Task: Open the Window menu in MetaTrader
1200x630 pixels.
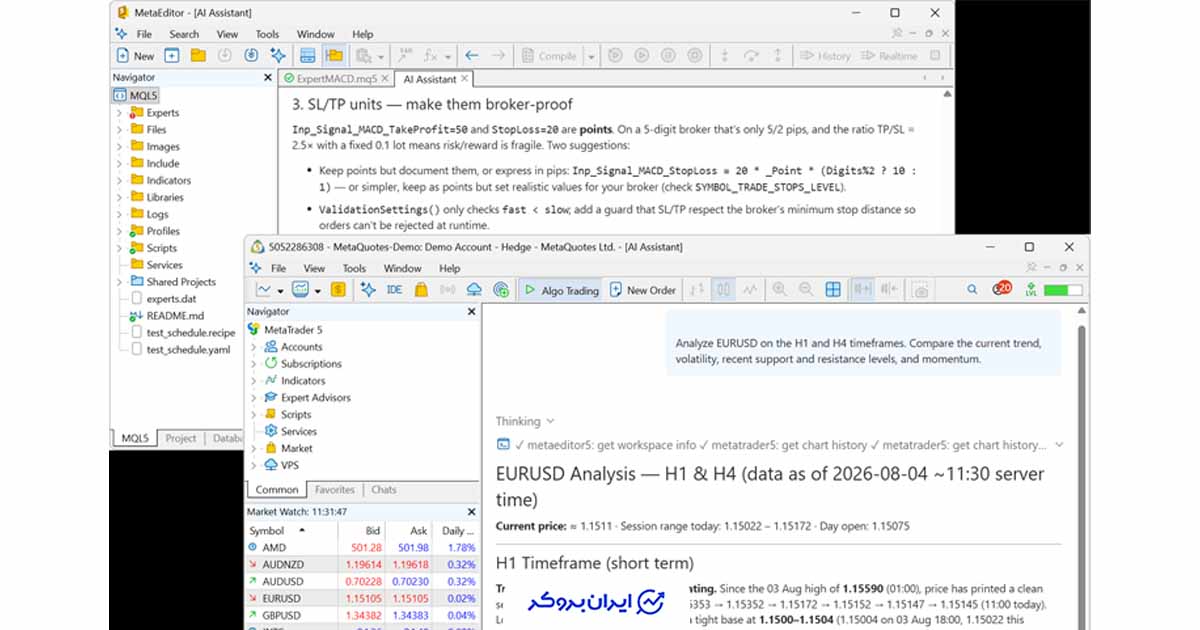Action: click(x=402, y=268)
